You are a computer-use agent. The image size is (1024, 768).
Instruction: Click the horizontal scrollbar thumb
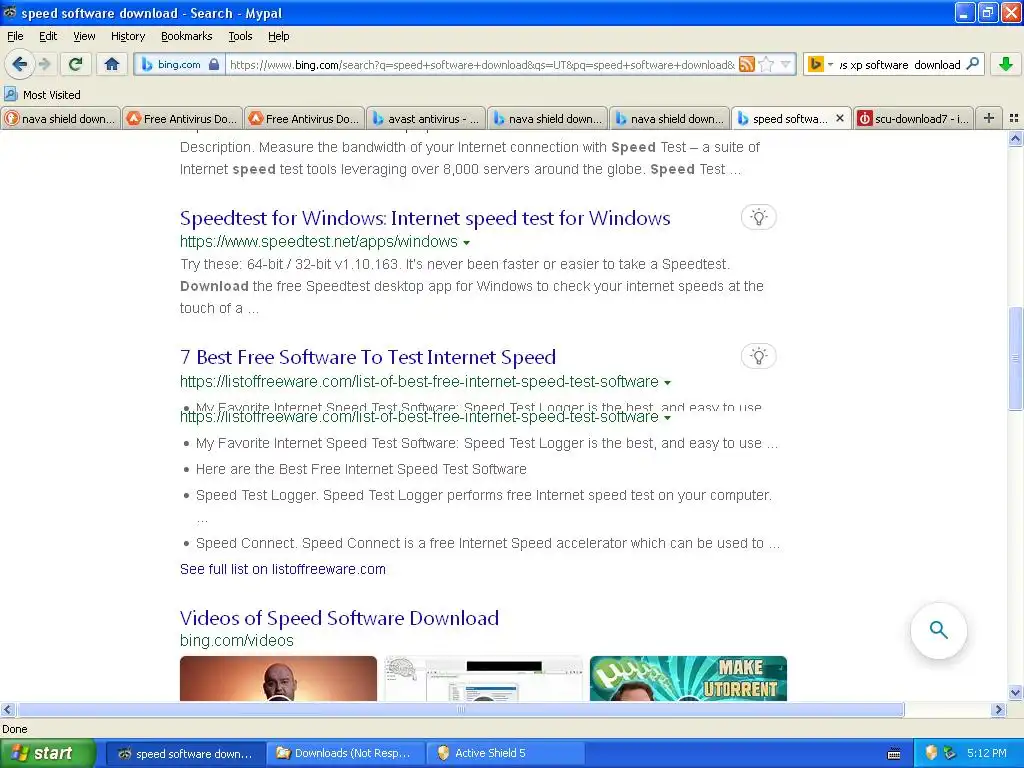point(460,709)
